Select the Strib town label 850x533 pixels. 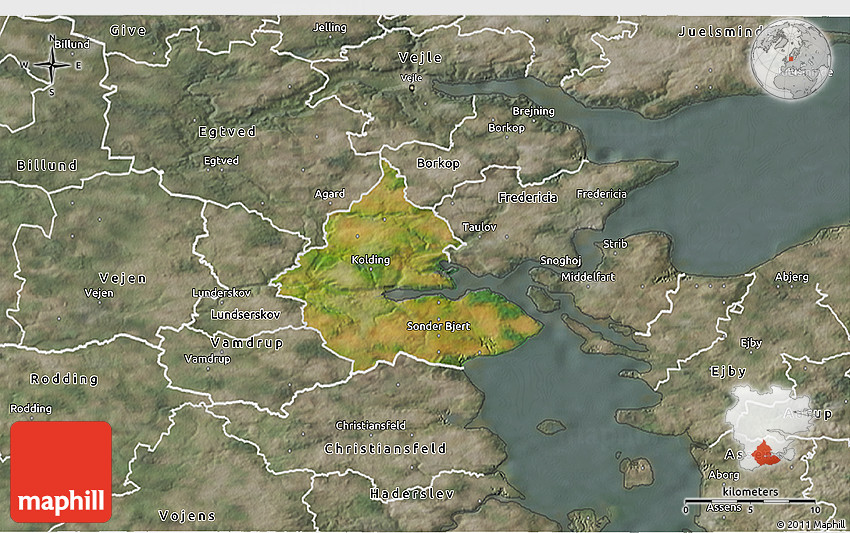[x=615, y=243]
